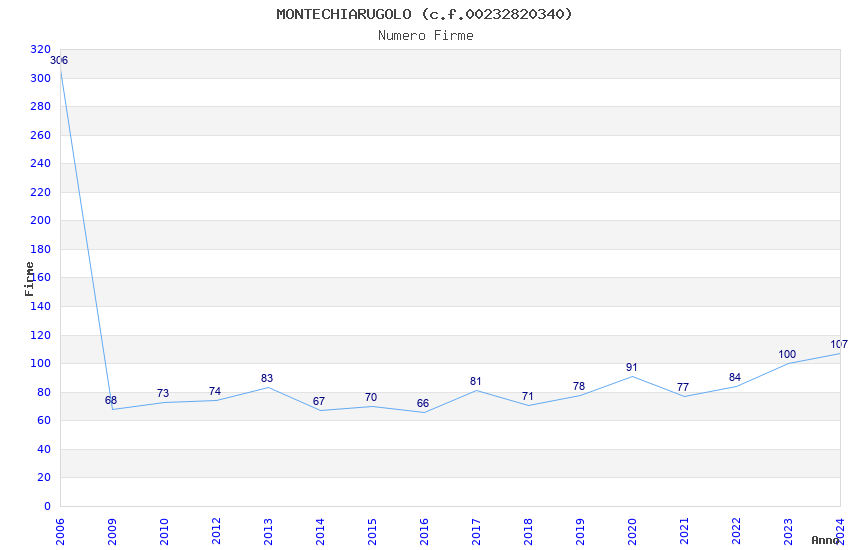Click the chart title MONTECHIARUGOLO (c.f.00232820340)
850x550 pixels.
coord(424,14)
